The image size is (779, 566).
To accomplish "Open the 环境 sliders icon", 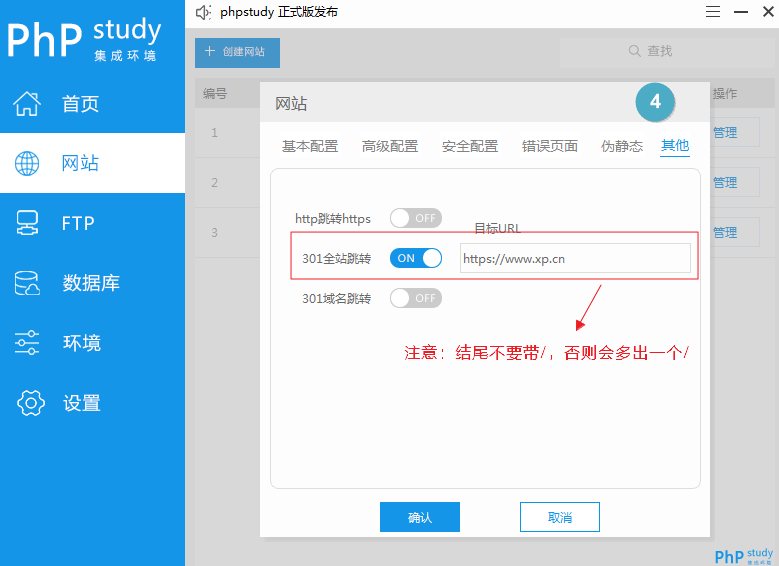I will 27,342.
